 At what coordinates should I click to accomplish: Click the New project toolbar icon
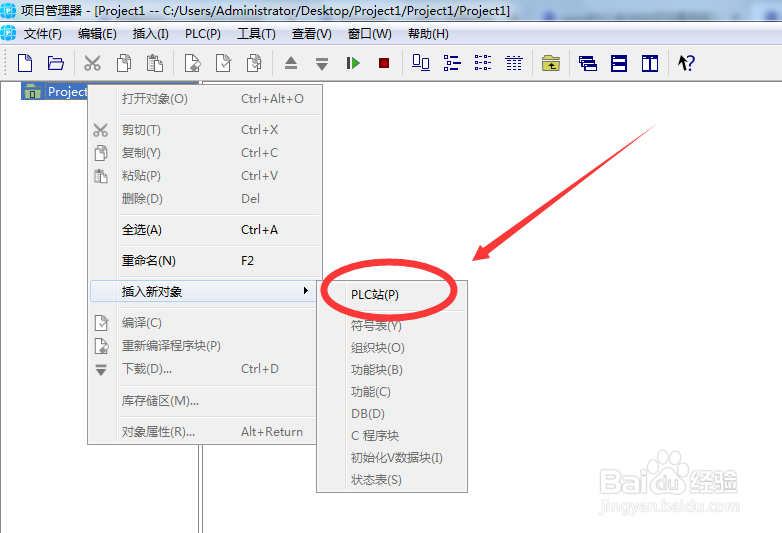(x=25, y=63)
